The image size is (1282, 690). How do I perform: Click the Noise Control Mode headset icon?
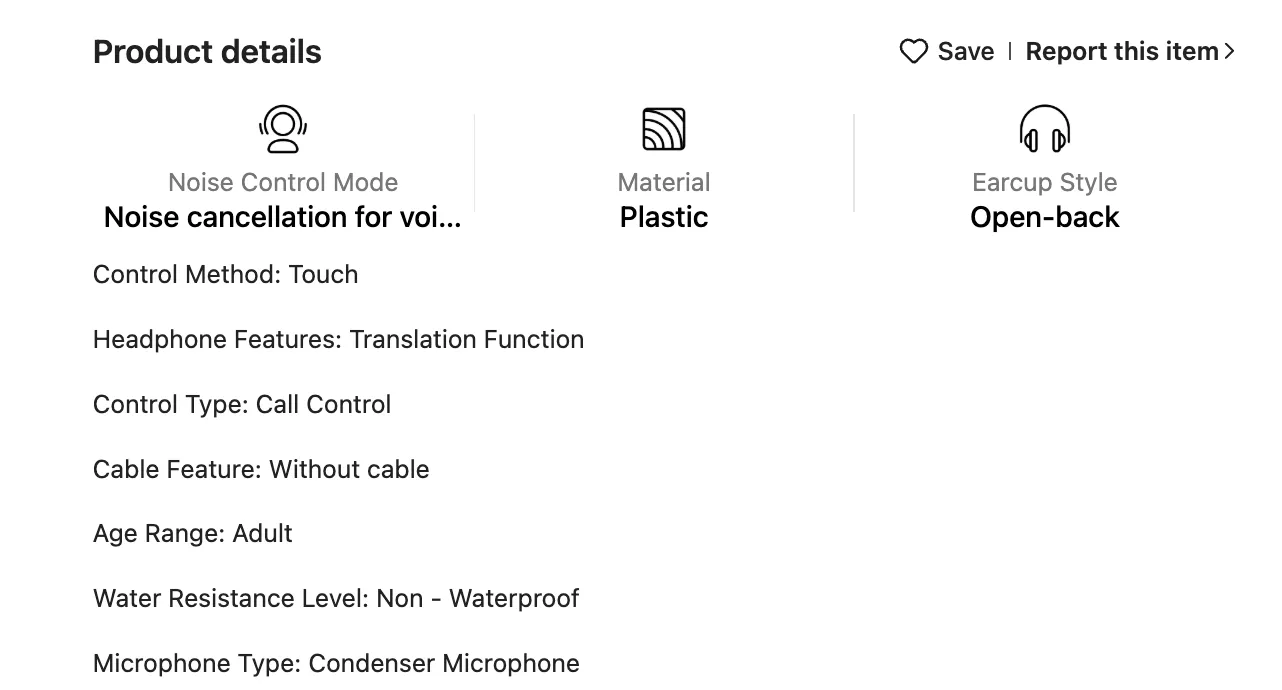click(x=283, y=129)
